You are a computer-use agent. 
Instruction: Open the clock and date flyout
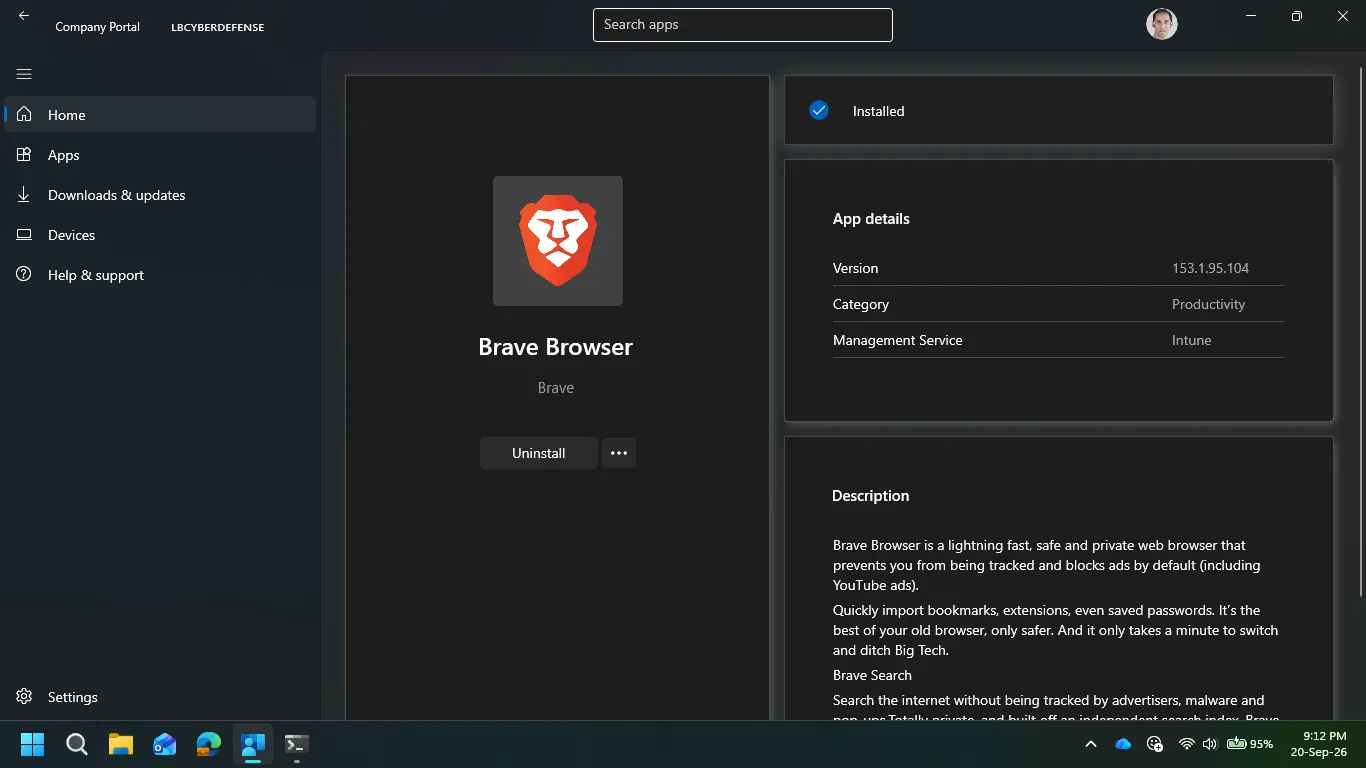[1321, 744]
